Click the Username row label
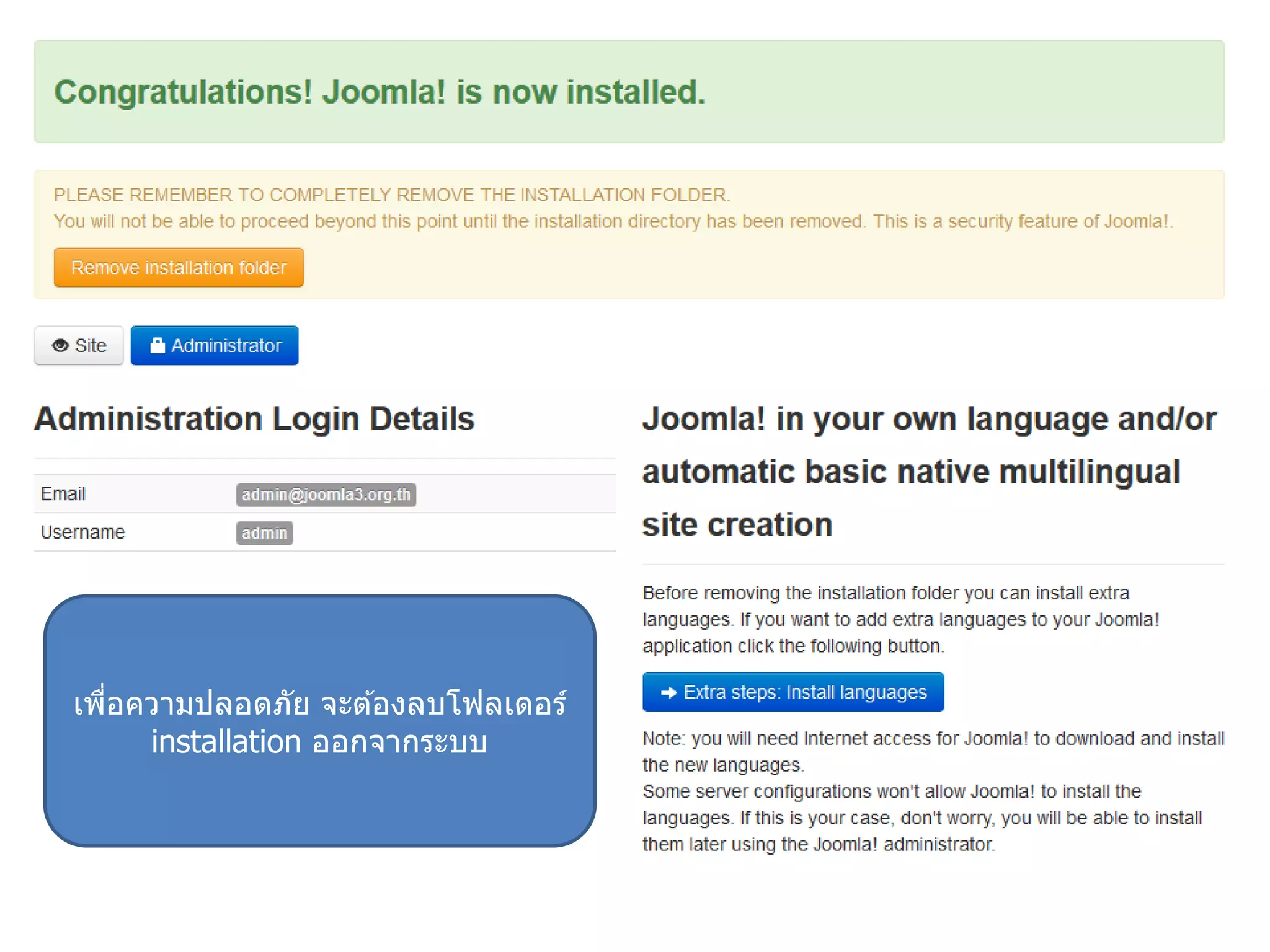Viewport: 1270px width, 952px height. pos(83,532)
